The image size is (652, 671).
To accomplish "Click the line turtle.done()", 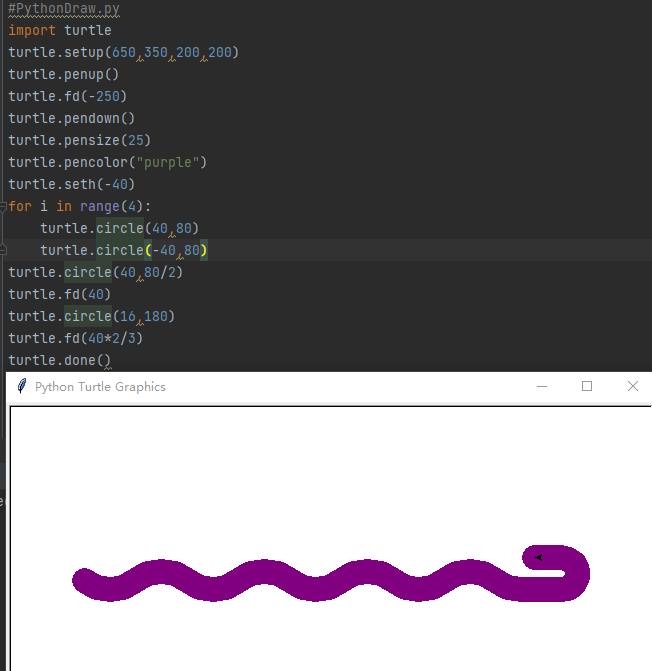I will 59,360.
